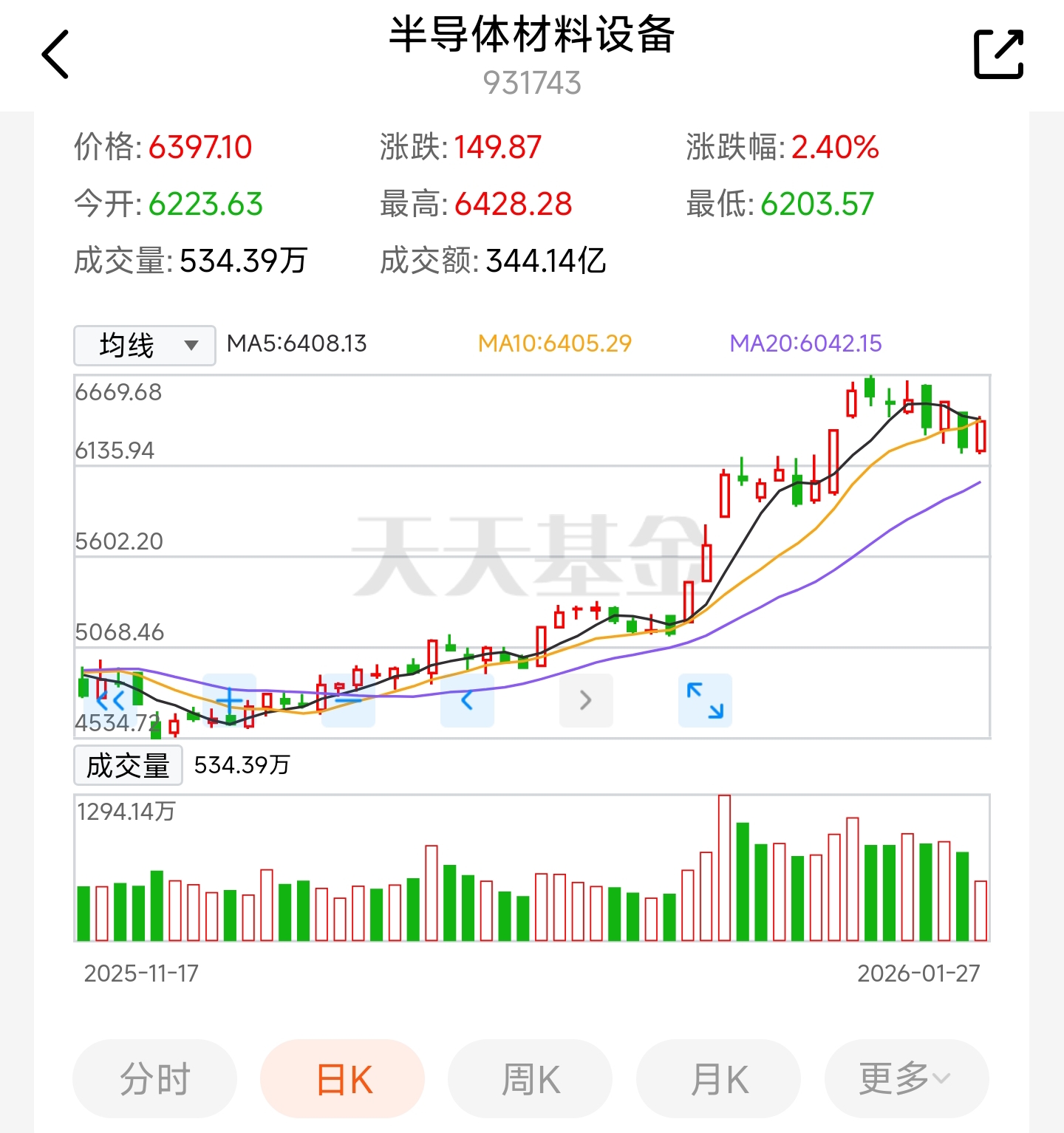Zoom out the K-line chart with minus
The width and height of the screenshot is (1064, 1133).
pos(348,700)
